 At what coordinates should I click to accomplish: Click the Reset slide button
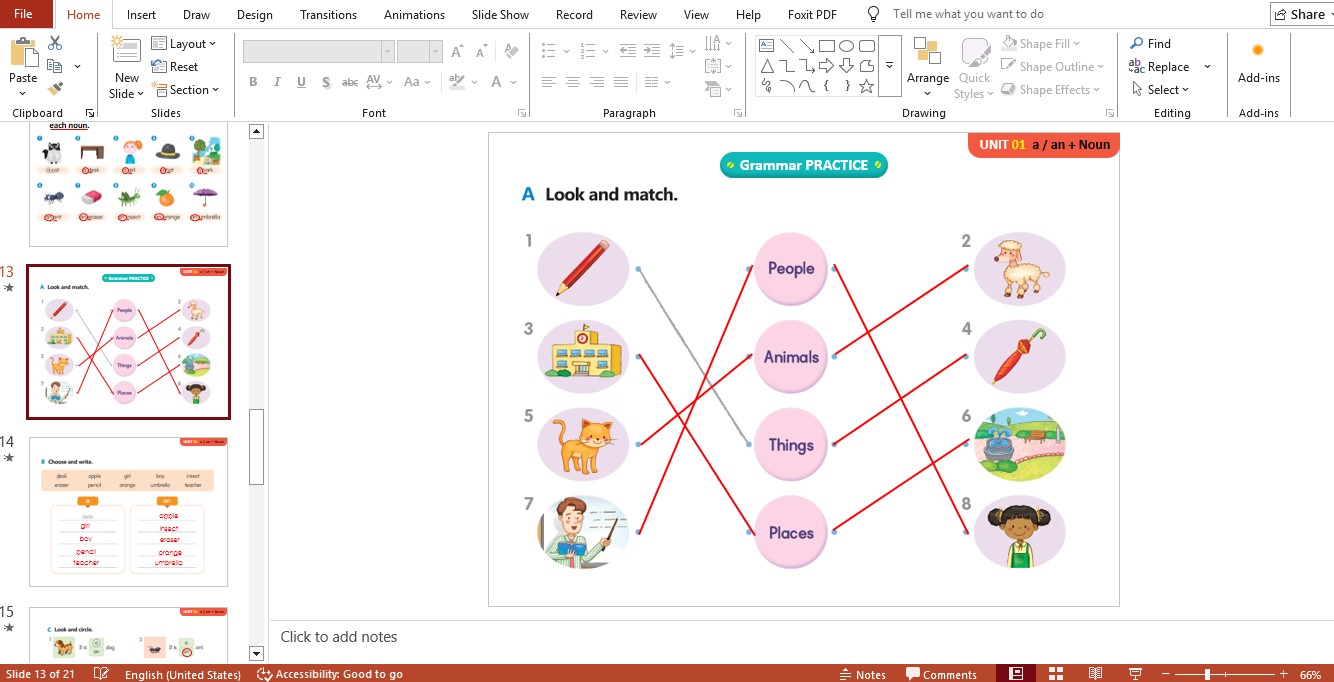point(175,67)
